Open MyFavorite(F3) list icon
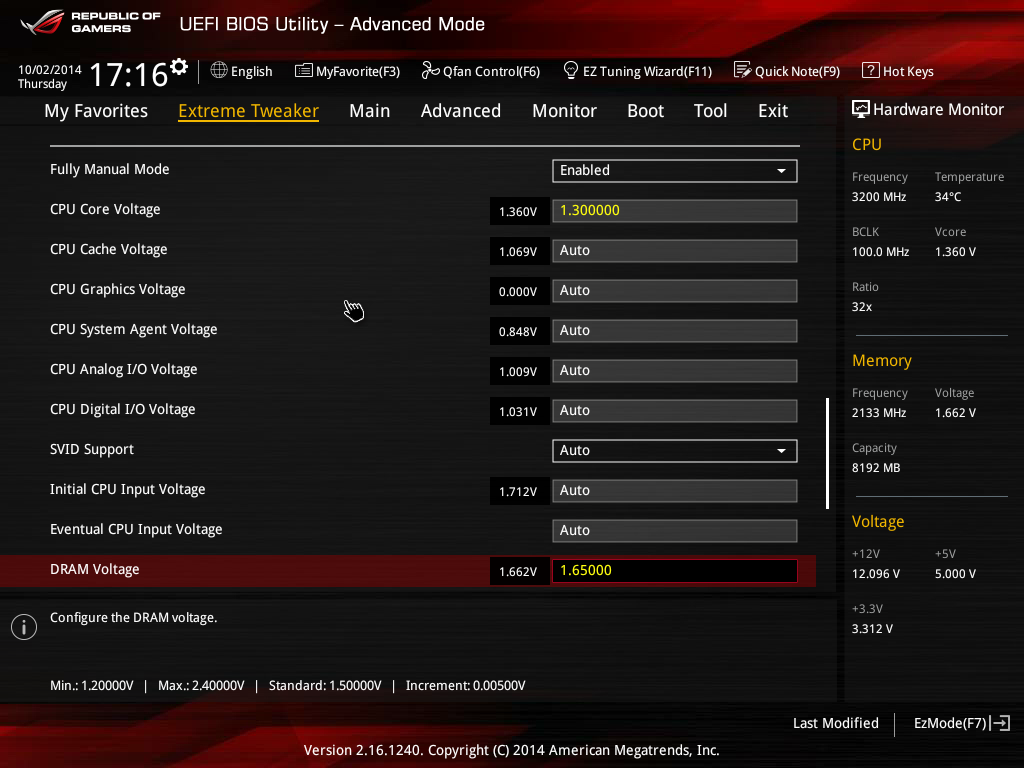The height and width of the screenshot is (768, 1024). (x=304, y=71)
